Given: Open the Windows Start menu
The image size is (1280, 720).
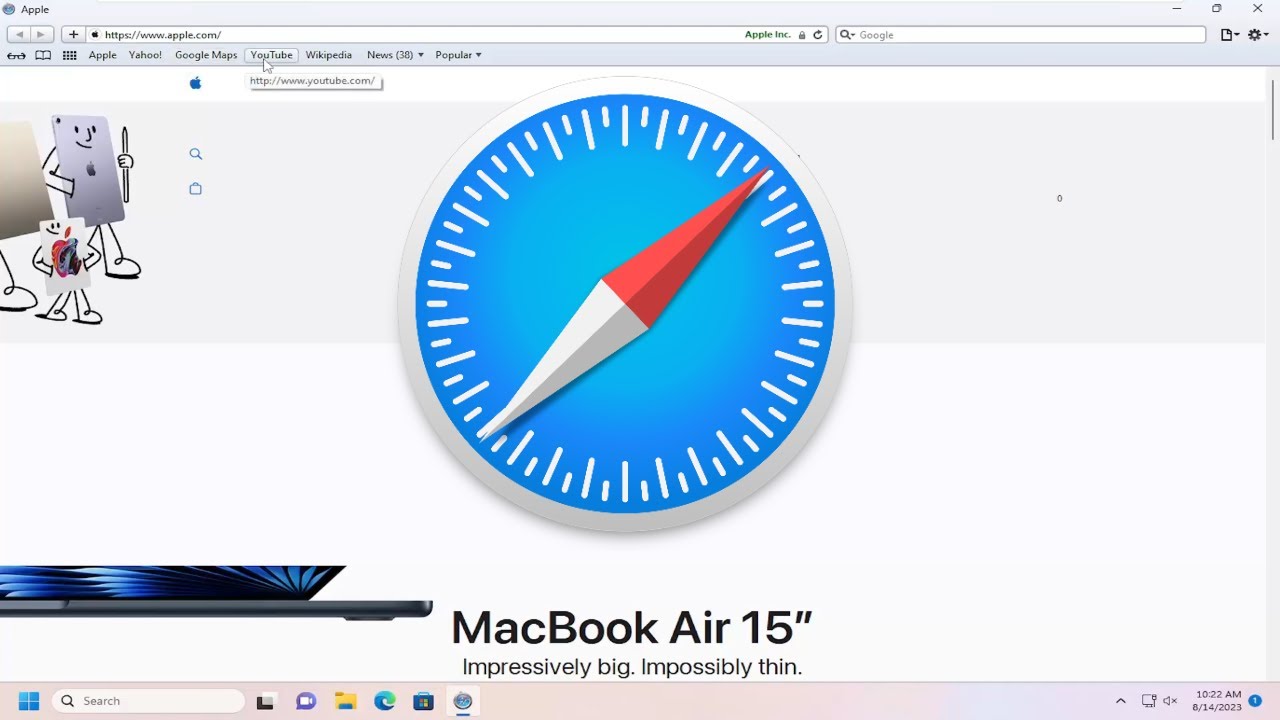Looking at the screenshot, I should coord(28,701).
